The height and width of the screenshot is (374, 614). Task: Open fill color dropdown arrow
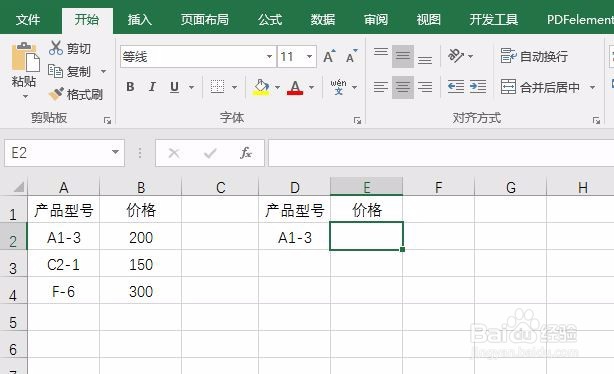[x=277, y=87]
